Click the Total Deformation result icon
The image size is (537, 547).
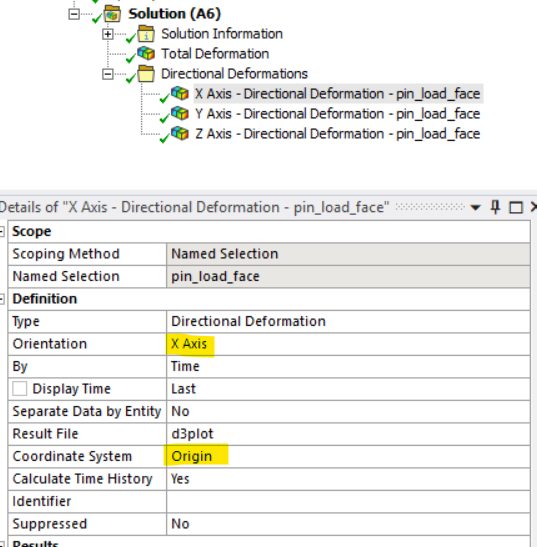pos(146,53)
